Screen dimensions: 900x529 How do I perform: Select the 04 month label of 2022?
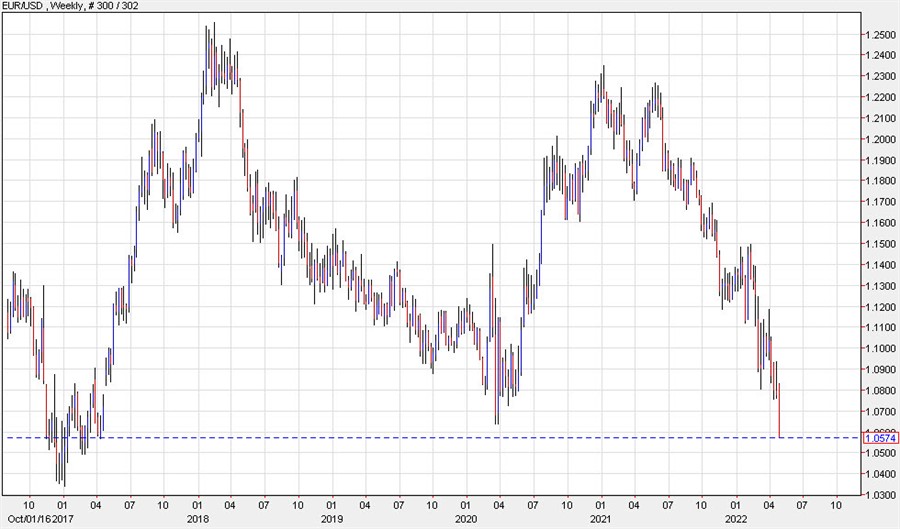(769, 506)
